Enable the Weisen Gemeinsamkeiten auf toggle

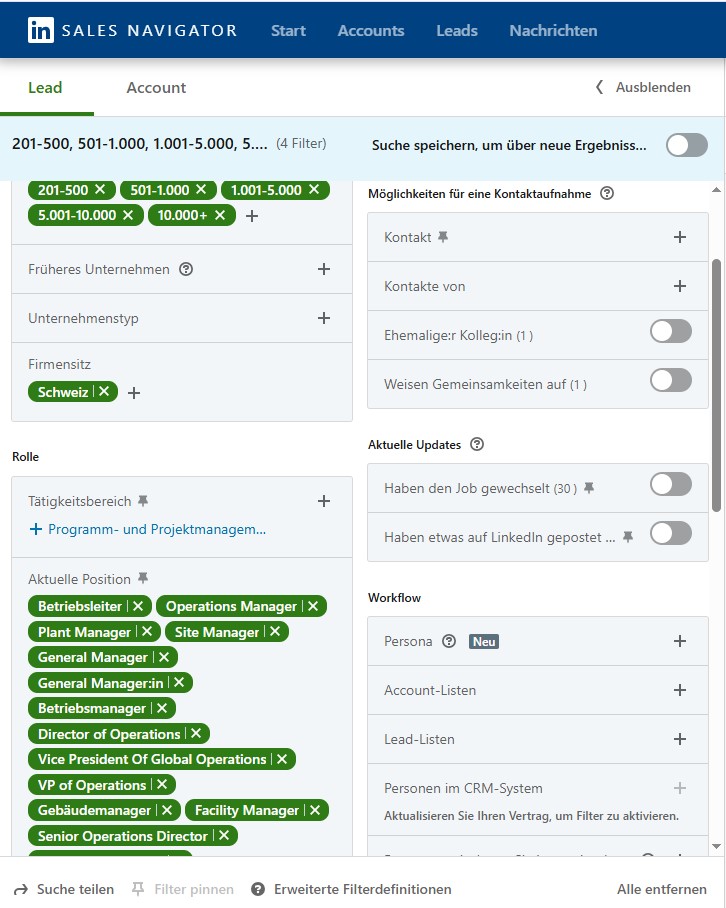(x=671, y=380)
